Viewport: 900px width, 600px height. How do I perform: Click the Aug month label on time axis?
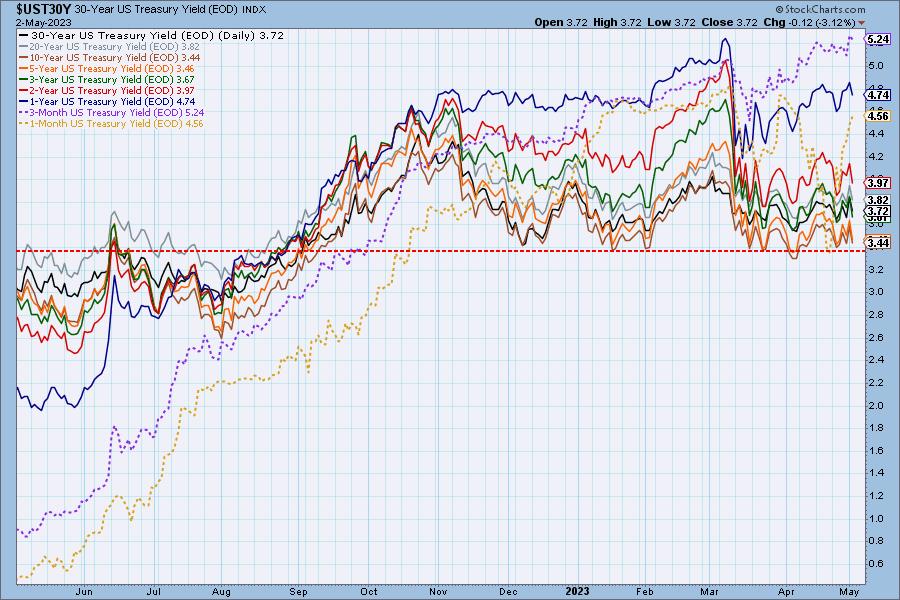[221, 591]
